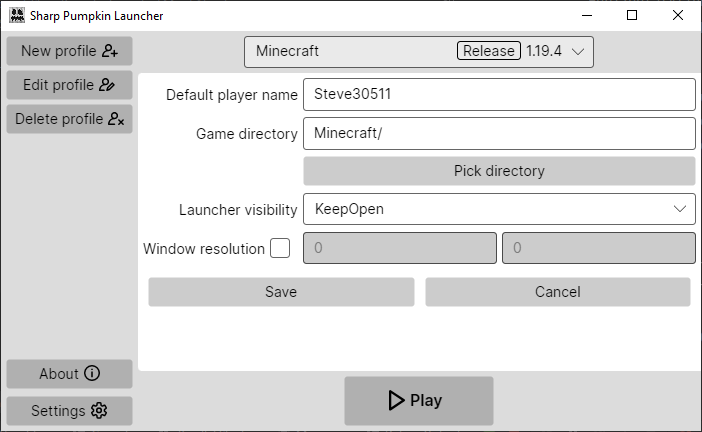Minimize the launcher window
Image resolution: width=702 pixels, height=432 pixels.
[x=586, y=16]
